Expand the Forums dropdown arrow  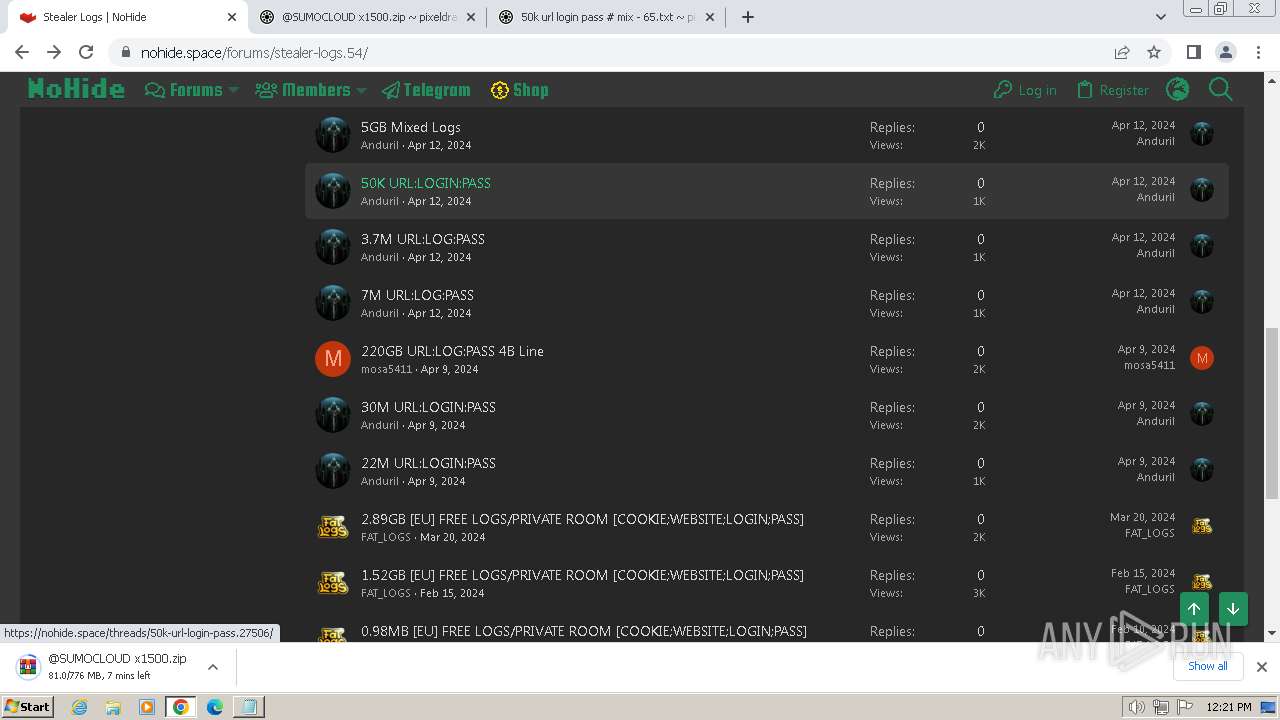tap(234, 90)
